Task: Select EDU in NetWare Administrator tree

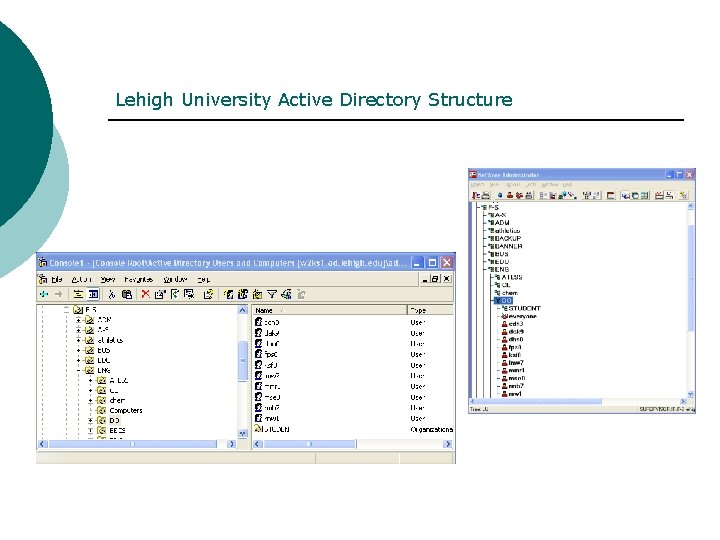Action: (x=501, y=262)
